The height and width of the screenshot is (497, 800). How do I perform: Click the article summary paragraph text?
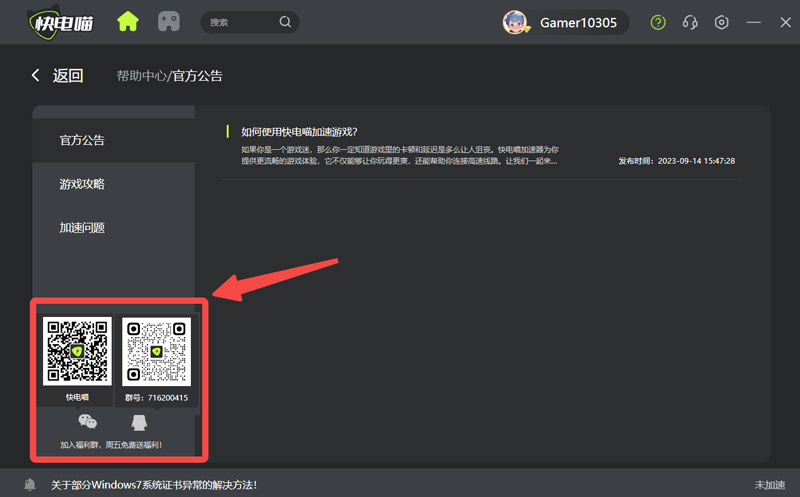pyautogui.click(x=400, y=155)
